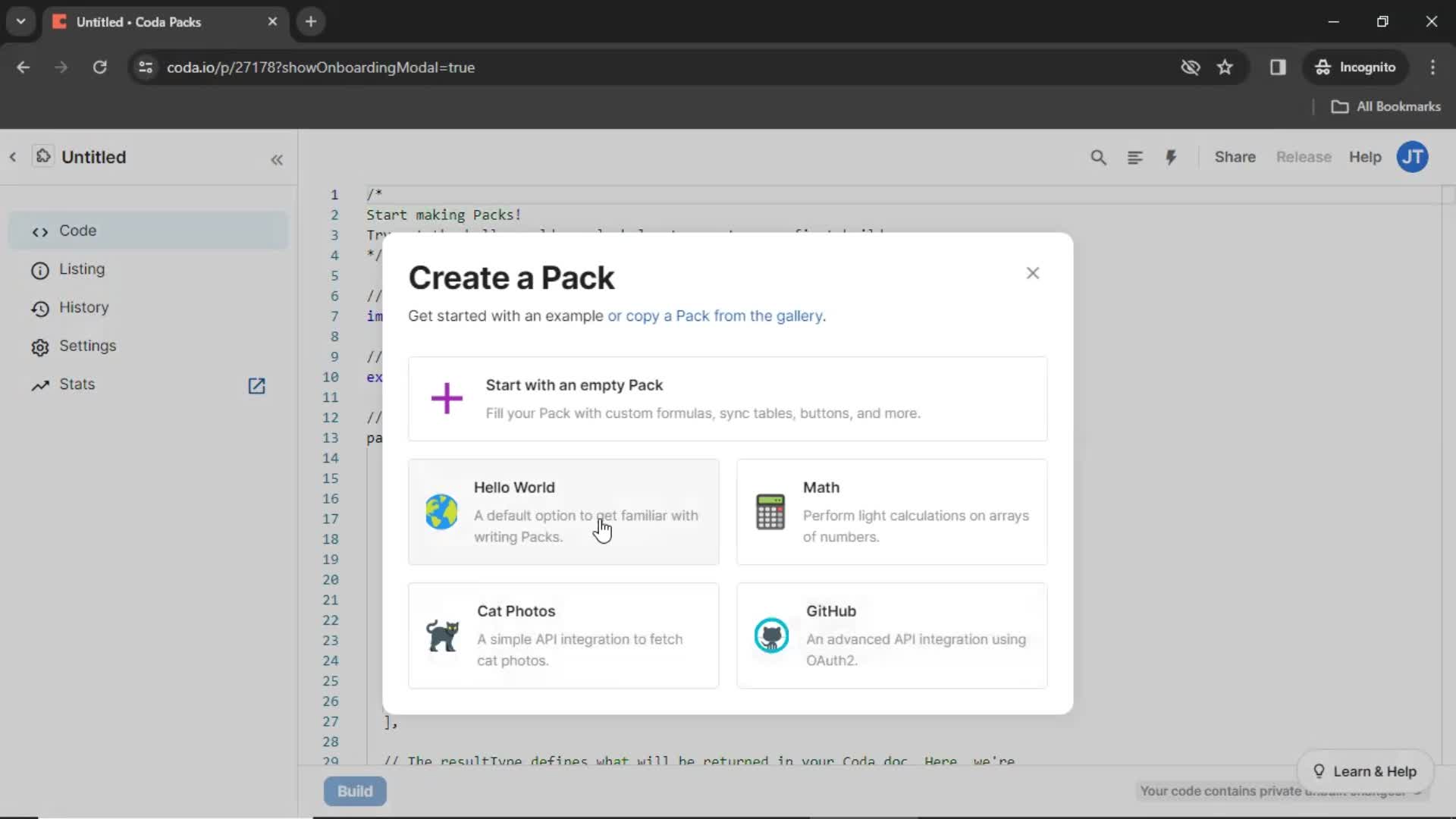Screen dimensions: 1456x819
Task: Click the format lines icon in toolbar
Action: click(x=1134, y=157)
